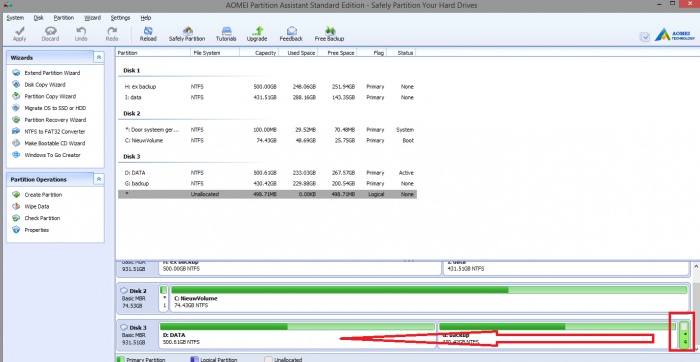The image size is (700, 362).
Task: Select the C: NieuwVolume table row
Action: click(x=267, y=141)
